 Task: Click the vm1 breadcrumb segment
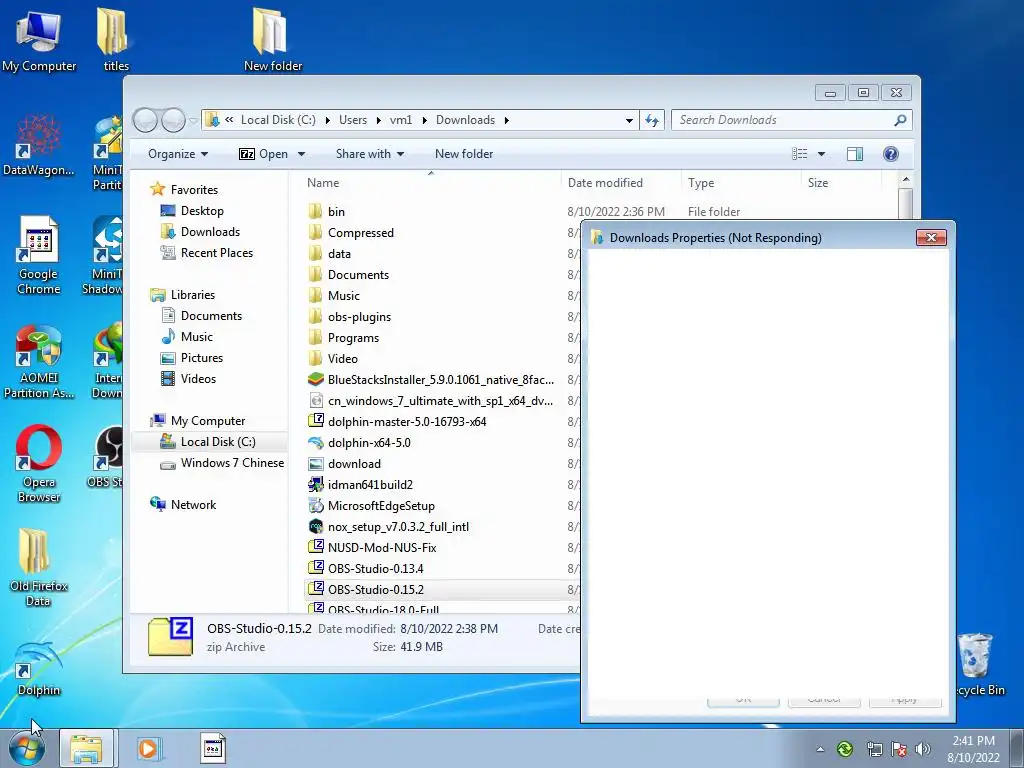click(x=401, y=120)
